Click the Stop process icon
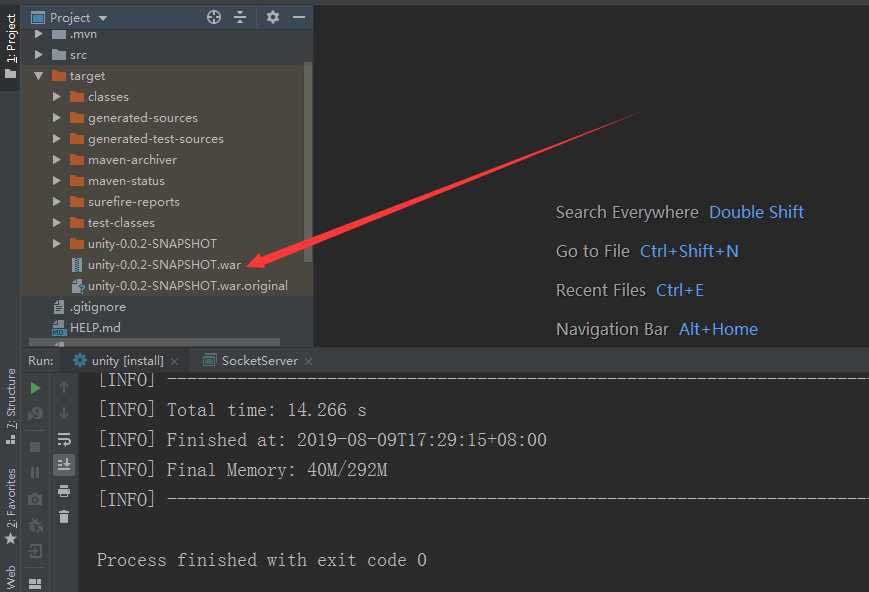The image size is (869, 592). click(35, 447)
